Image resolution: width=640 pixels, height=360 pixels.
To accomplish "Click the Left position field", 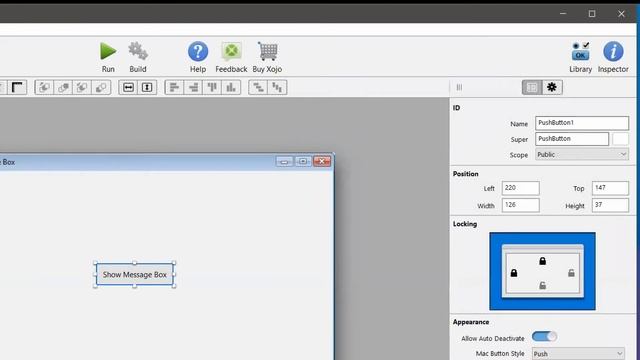I will pyautogui.click(x=520, y=188).
